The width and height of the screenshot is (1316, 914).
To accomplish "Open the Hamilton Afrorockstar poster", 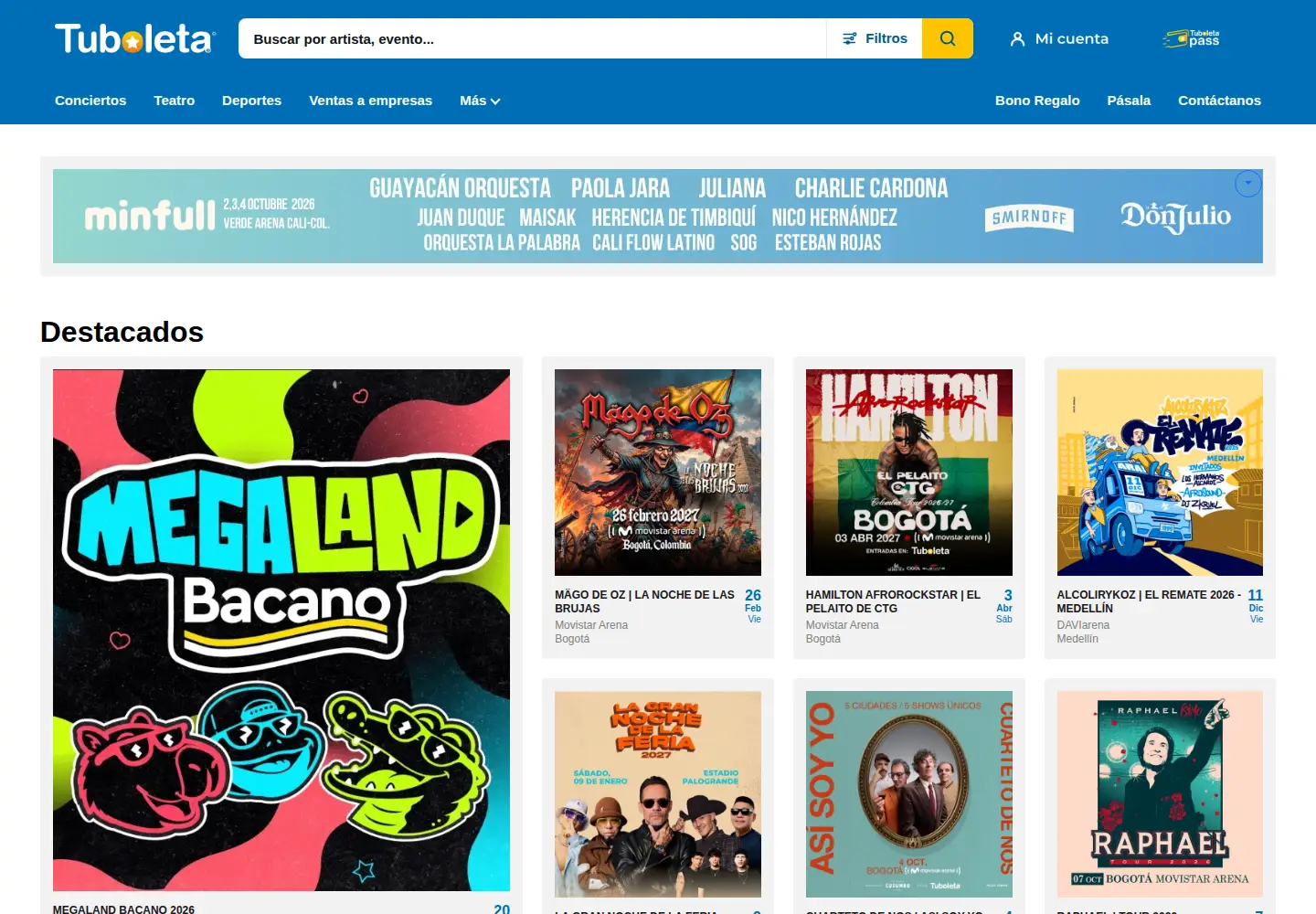I will pos(909,473).
